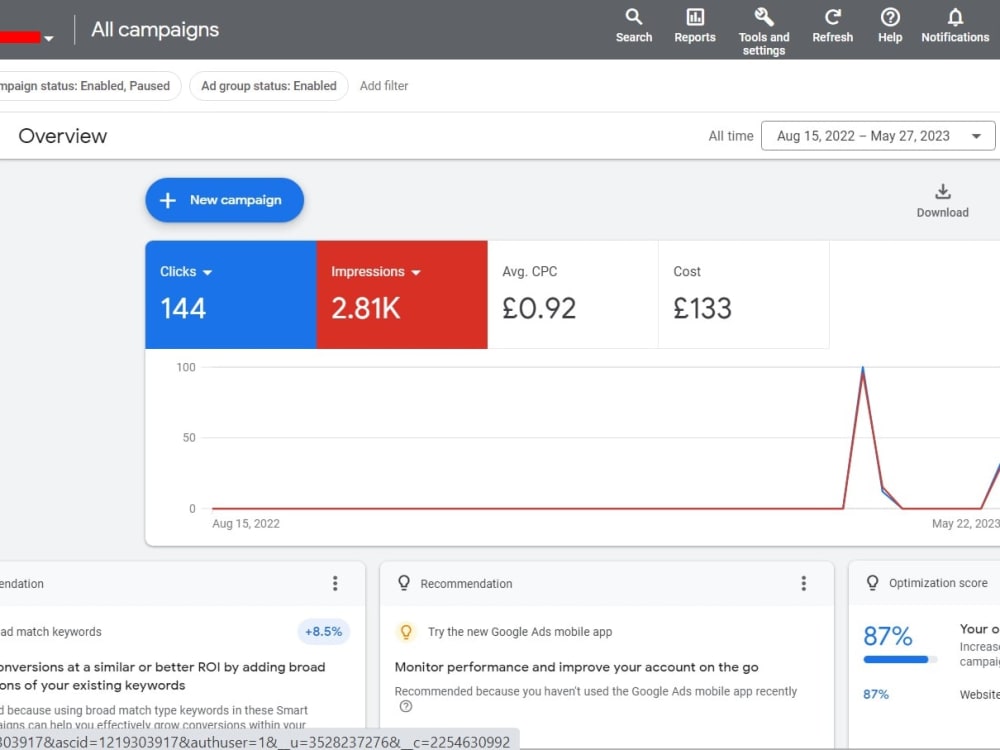The width and height of the screenshot is (1000, 750).
Task: Click the Overview heading
Action: point(62,136)
